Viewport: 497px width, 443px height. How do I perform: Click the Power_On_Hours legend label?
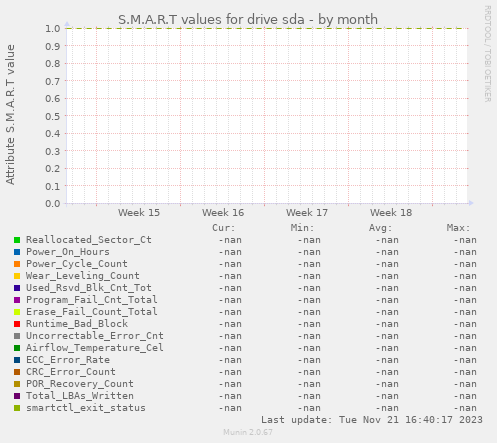pyautogui.click(x=68, y=252)
